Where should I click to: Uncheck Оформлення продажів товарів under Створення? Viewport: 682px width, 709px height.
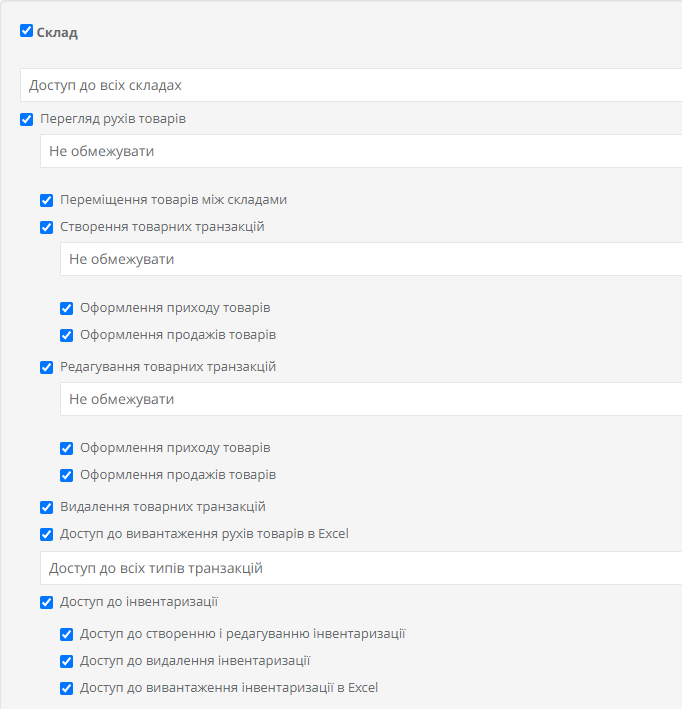(66, 336)
